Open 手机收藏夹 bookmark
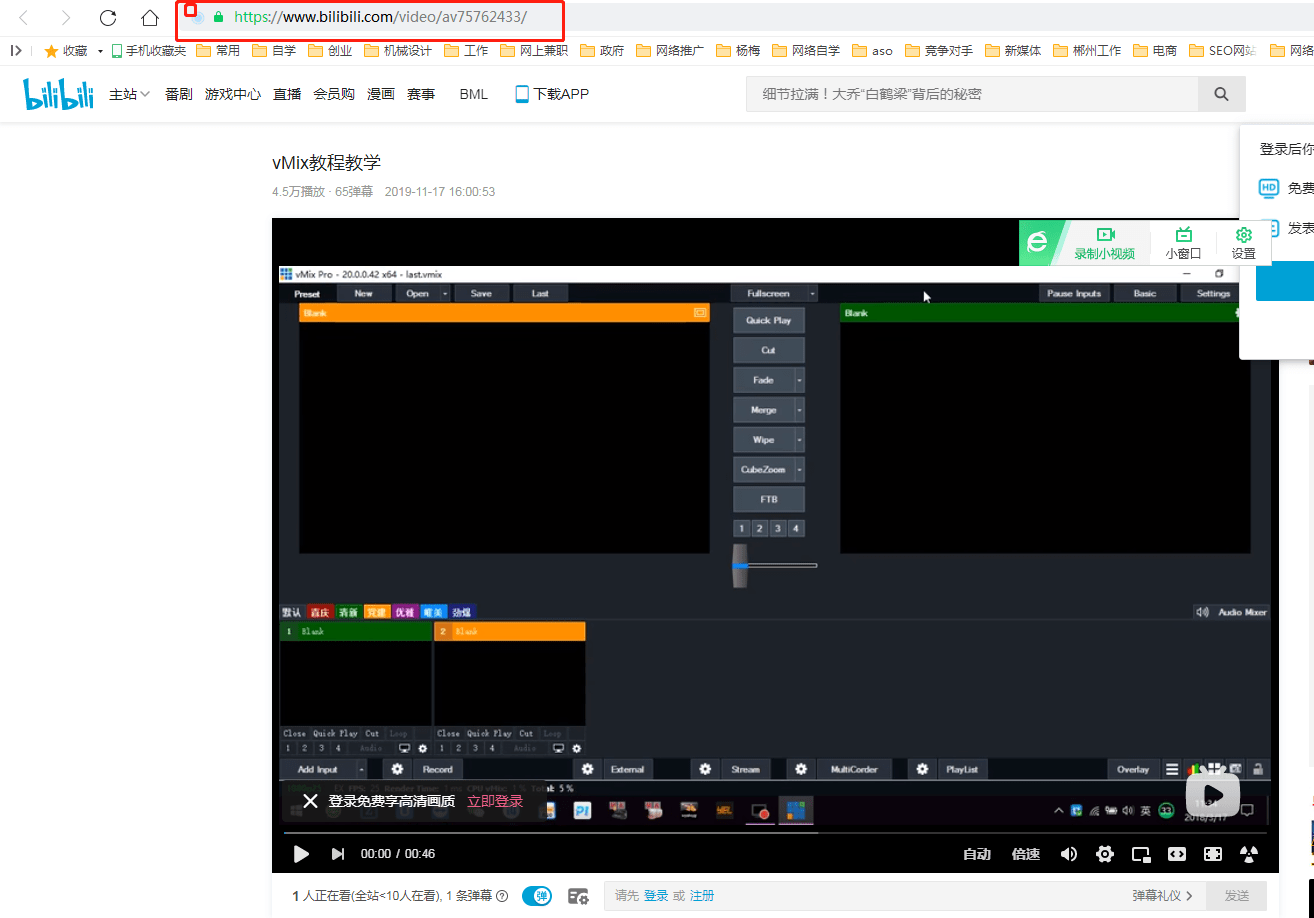 pyautogui.click(x=148, y=50)
